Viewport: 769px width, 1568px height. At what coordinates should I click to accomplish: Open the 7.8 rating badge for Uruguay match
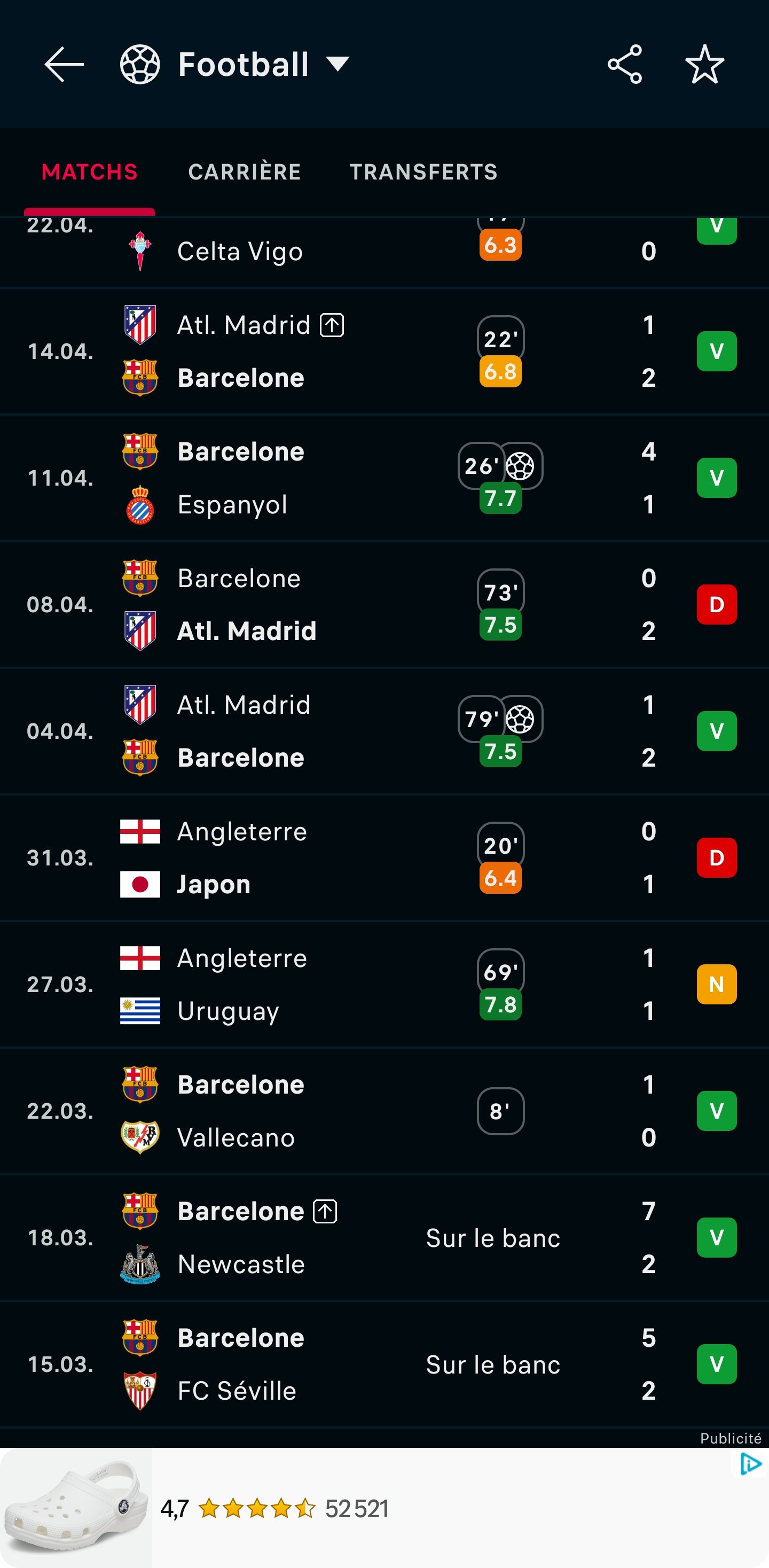tap(500, 1004)
